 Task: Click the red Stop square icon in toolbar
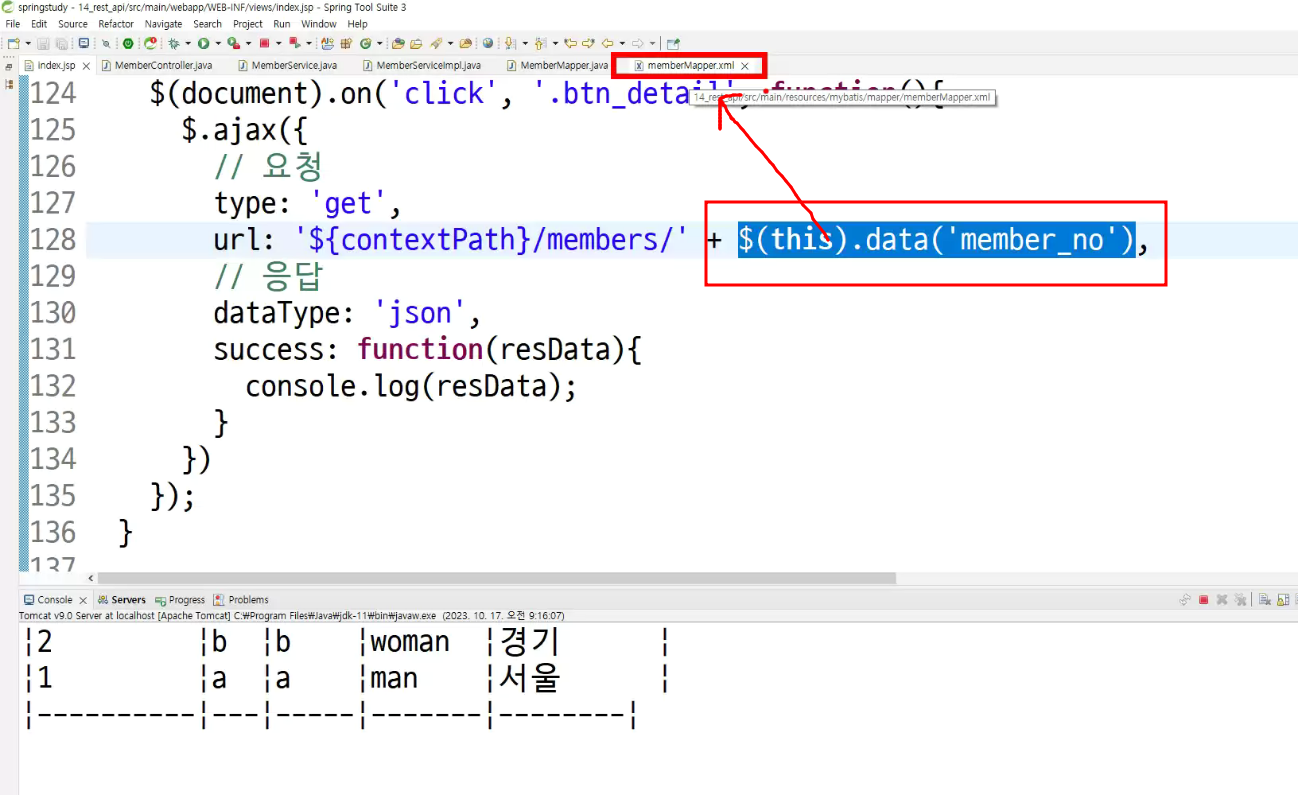click(264, 43)
